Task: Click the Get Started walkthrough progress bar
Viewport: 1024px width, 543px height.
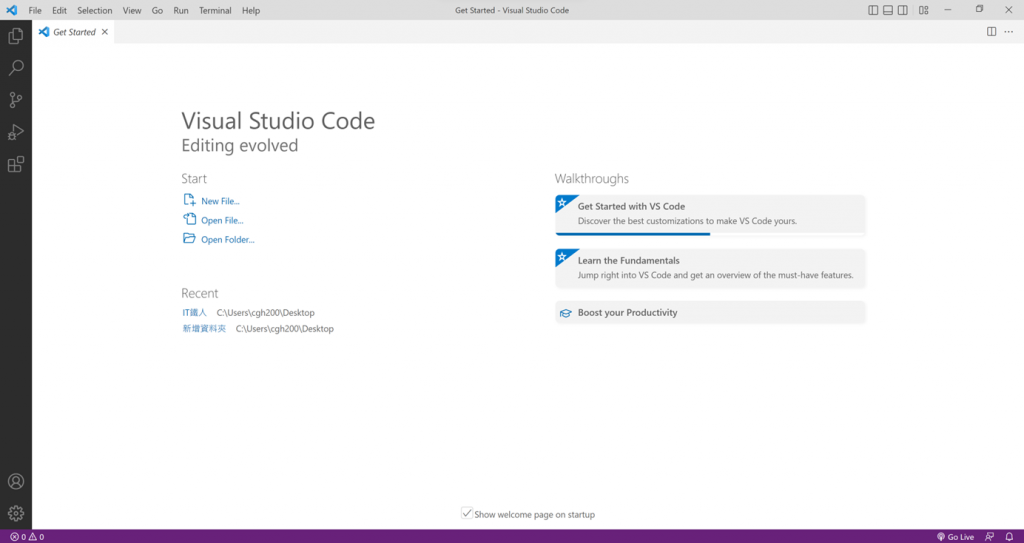Action: (x=710, y=233)
